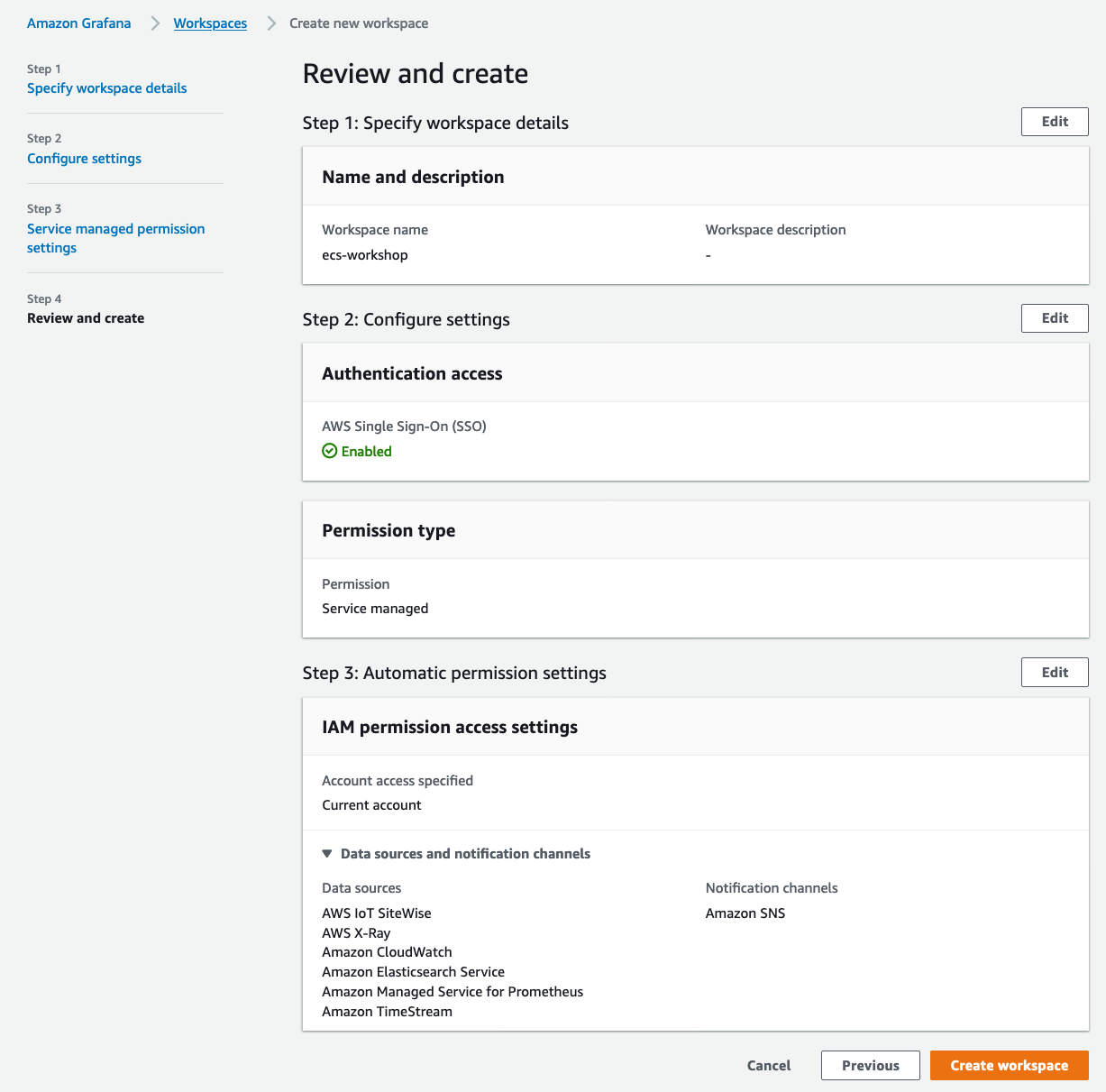Click the orange Create workspace button

point(1009,1066)
